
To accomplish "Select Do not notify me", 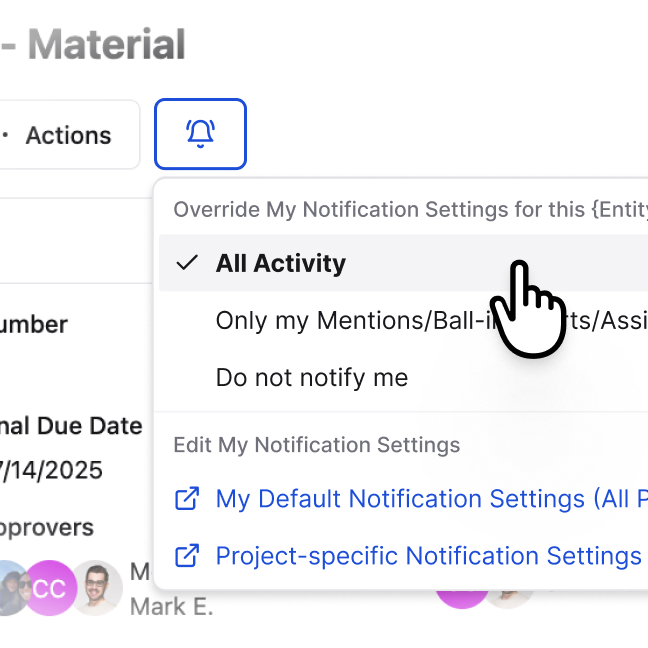I will pyautogui.click(x=312, y=378).
